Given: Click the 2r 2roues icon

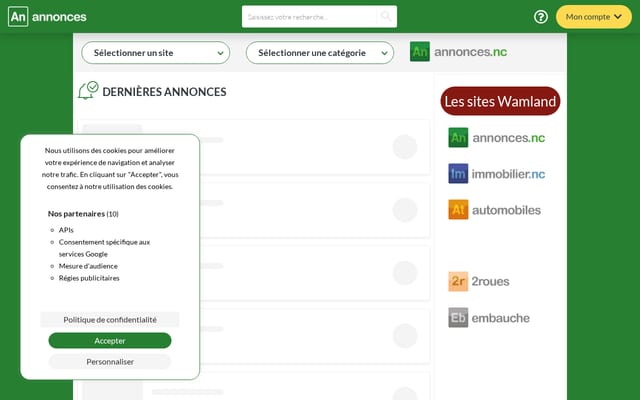Looking at the screenshot, I should [458, 281].
